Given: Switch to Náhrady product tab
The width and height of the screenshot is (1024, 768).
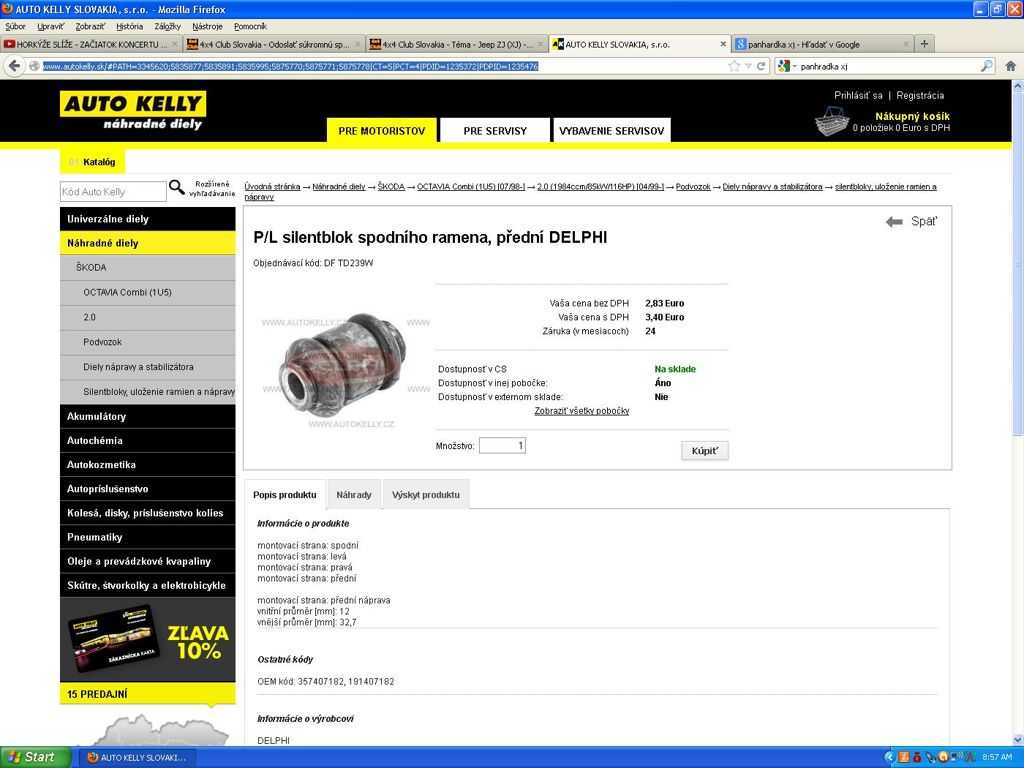Looking at the screenshot, I should [x=354, y=495].
